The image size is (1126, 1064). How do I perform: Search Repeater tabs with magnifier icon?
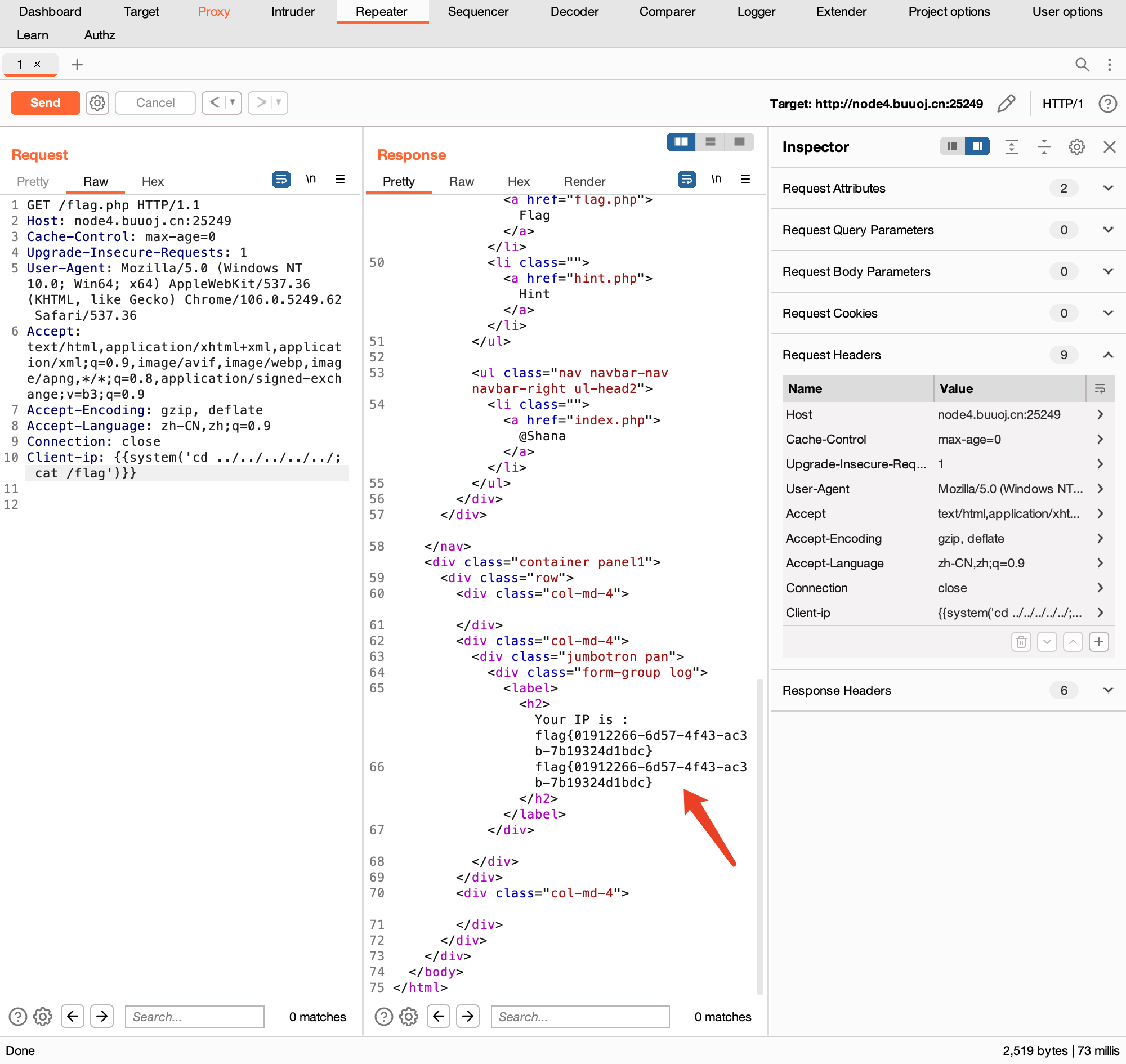coord(1082,64)
